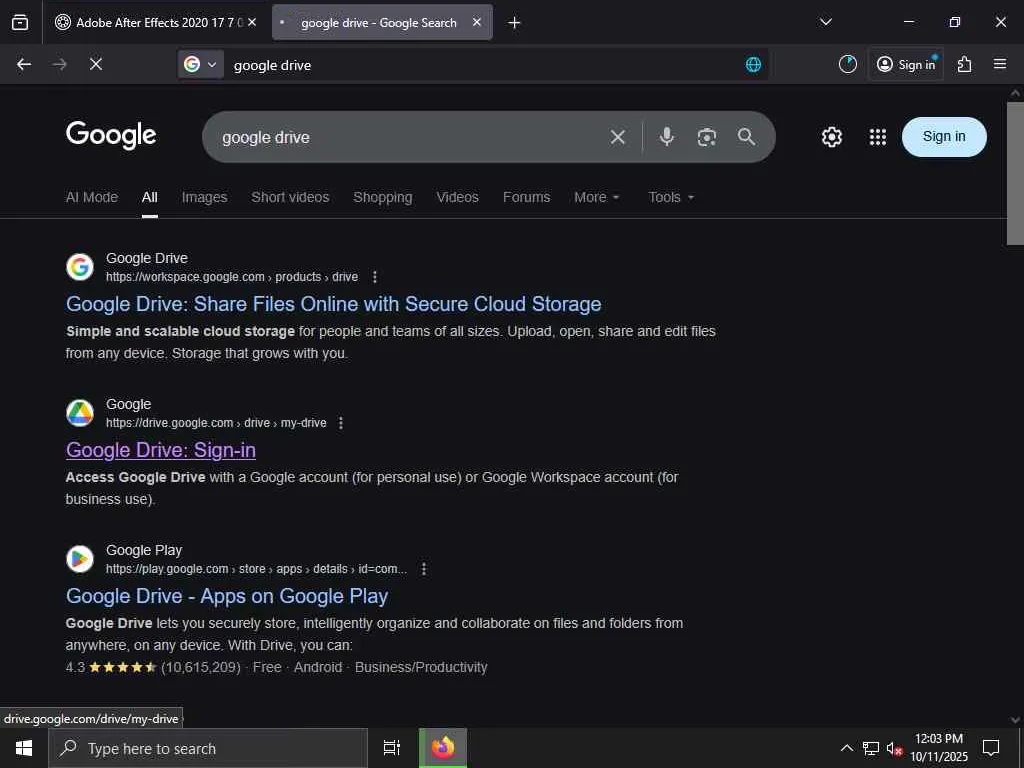Click the 4.3 star rating text
Screen dimensions: 1024x768
point(75,667)
